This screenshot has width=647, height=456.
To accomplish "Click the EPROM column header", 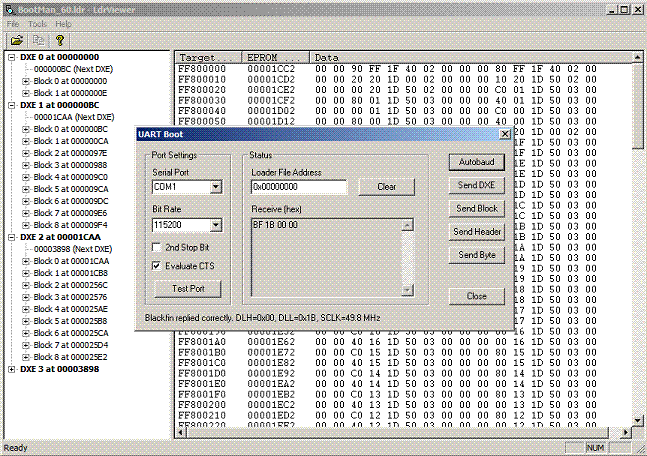I will point(276,57).
